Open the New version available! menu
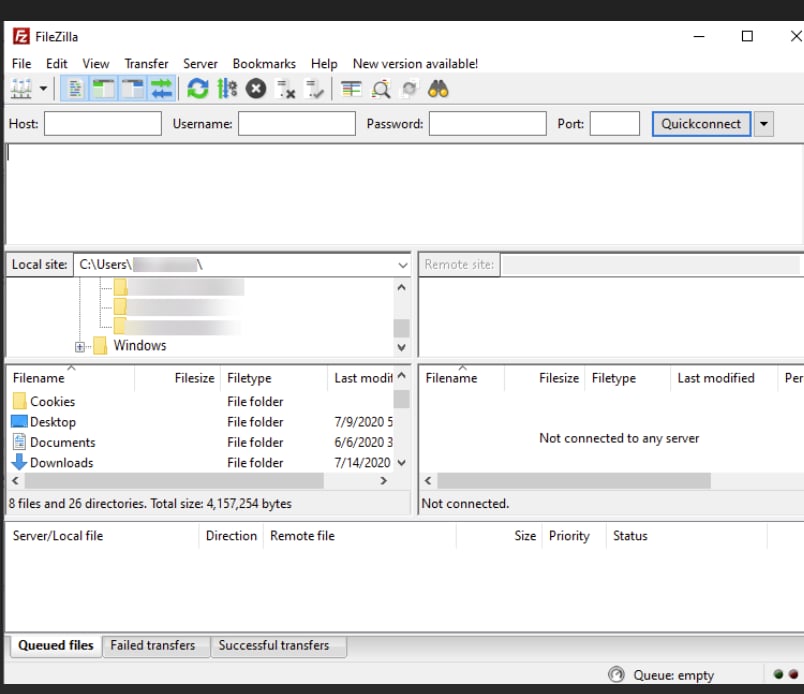Image resolution: width=804 pixels, height=694 pixels. pyautogui.click(x=415, y=64)
